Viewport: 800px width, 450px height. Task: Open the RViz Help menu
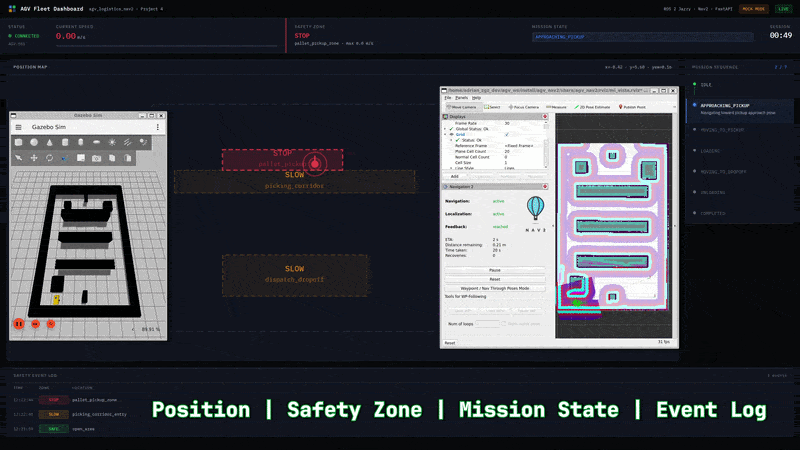point(477,98)
